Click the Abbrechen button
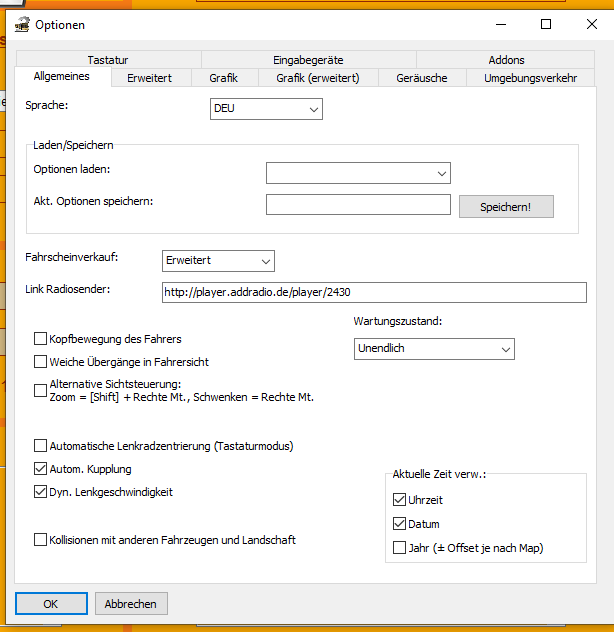Screen dimensions: 614x632 131,604
